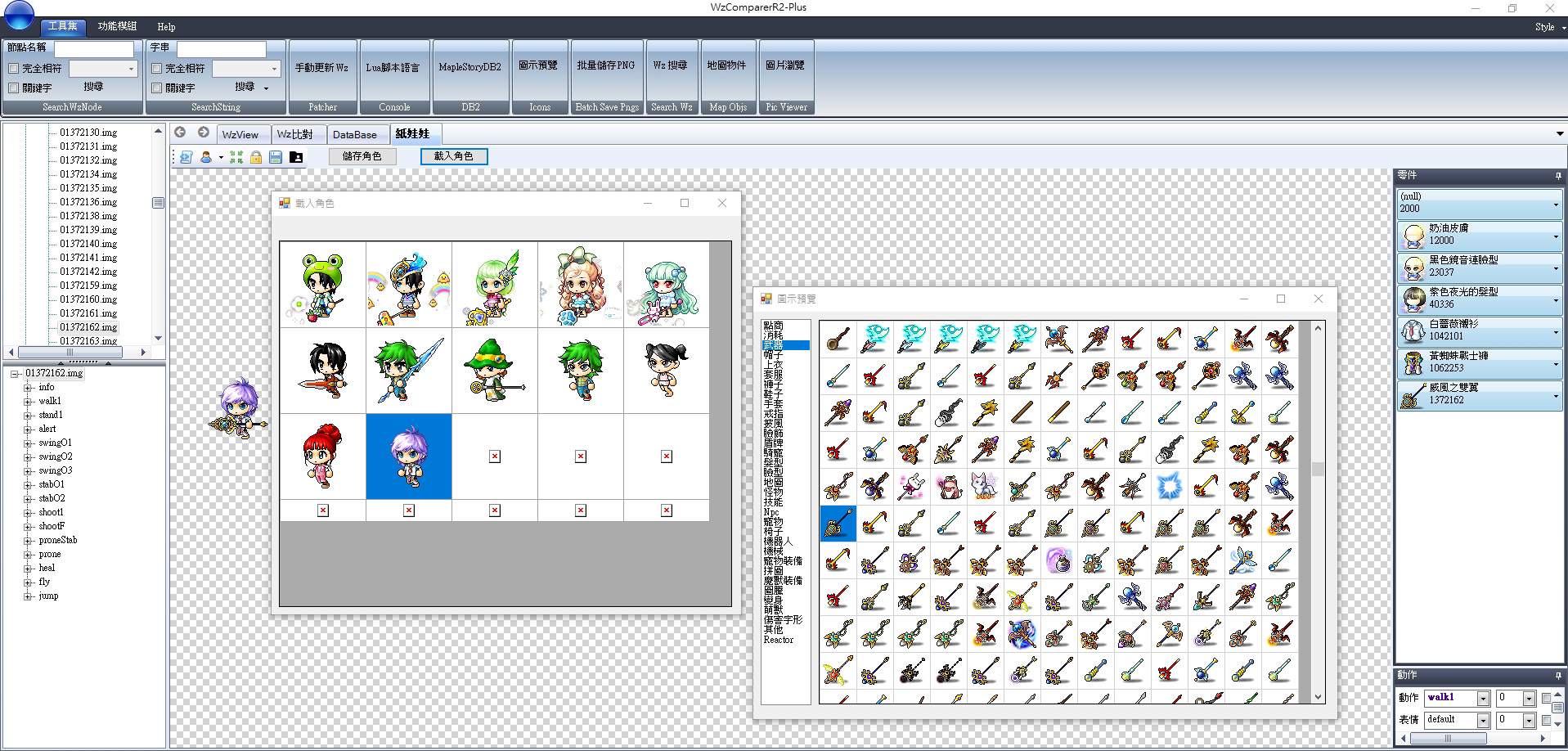
Task: Open the Help ribbon tab
Action: (x=166, y=27)
